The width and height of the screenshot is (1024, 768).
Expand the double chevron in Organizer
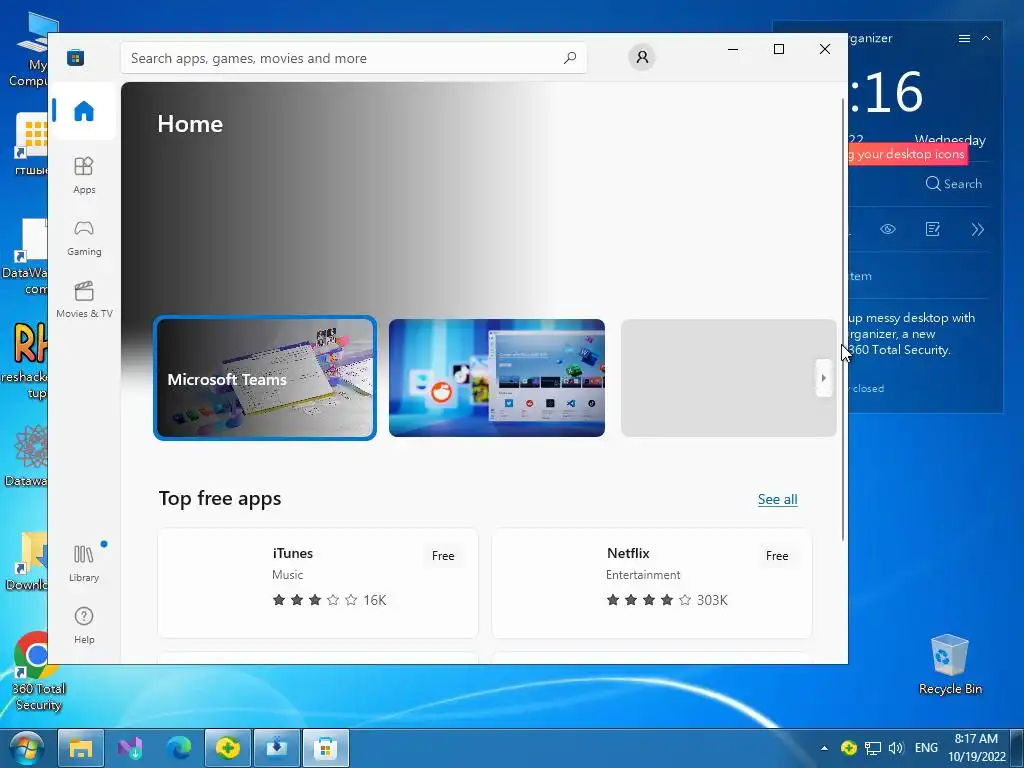pyautogui.click(x=978, y=229)
